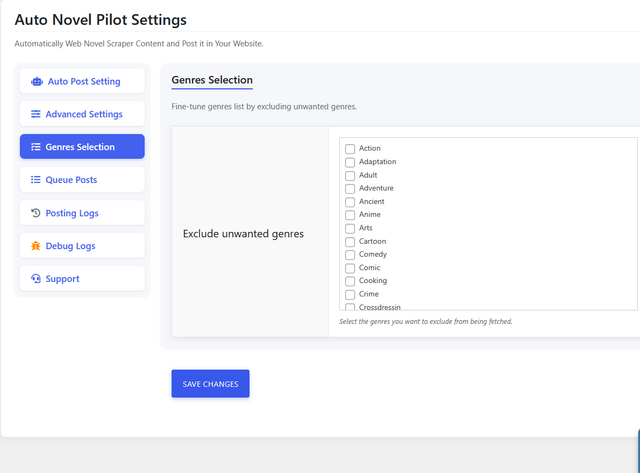Image resolution: width=640 pixels, height=473 pixels.
Task: Click the Automatically Web Novel Scraper subtitle text
Action: click(139, 44)
